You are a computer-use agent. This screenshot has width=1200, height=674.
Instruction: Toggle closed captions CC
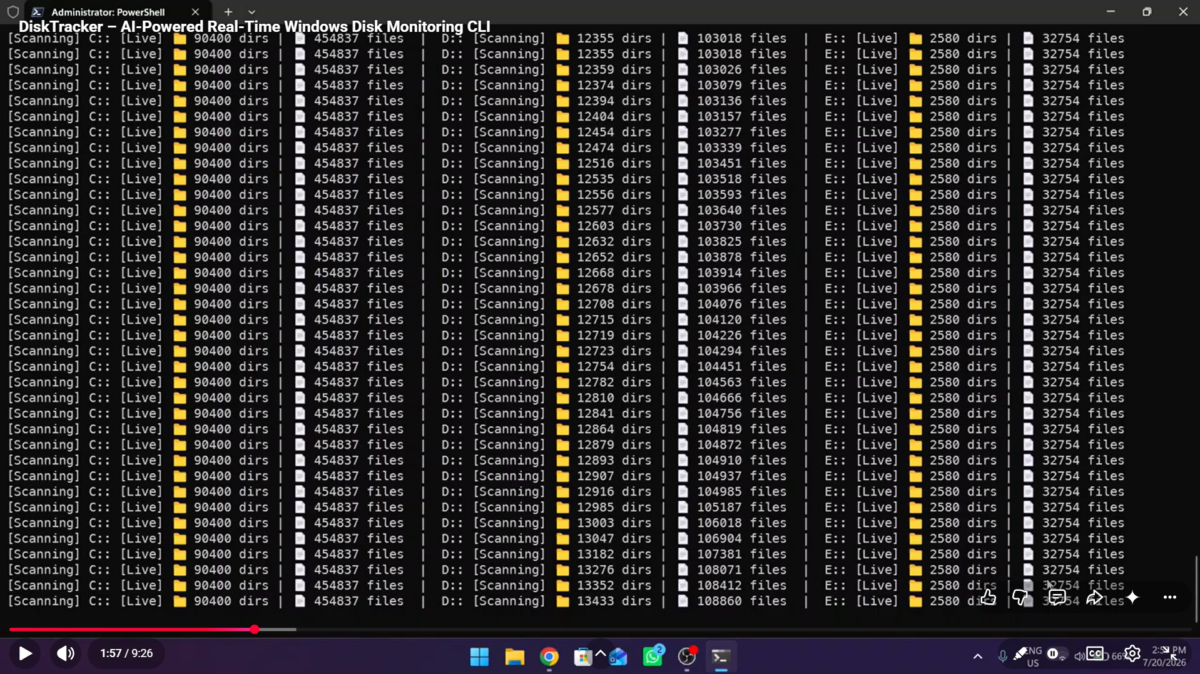pyautogui.click(x=1095, y=654)
